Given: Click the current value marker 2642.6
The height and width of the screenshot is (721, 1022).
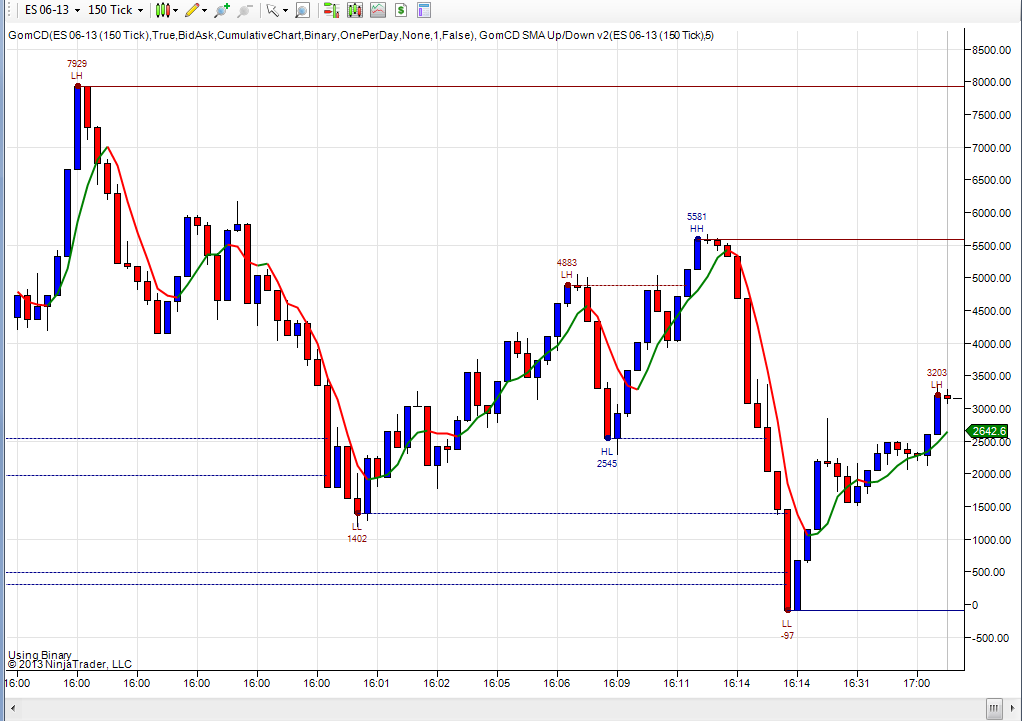Looking at the screenshot, I should click(x=988, y=431).
